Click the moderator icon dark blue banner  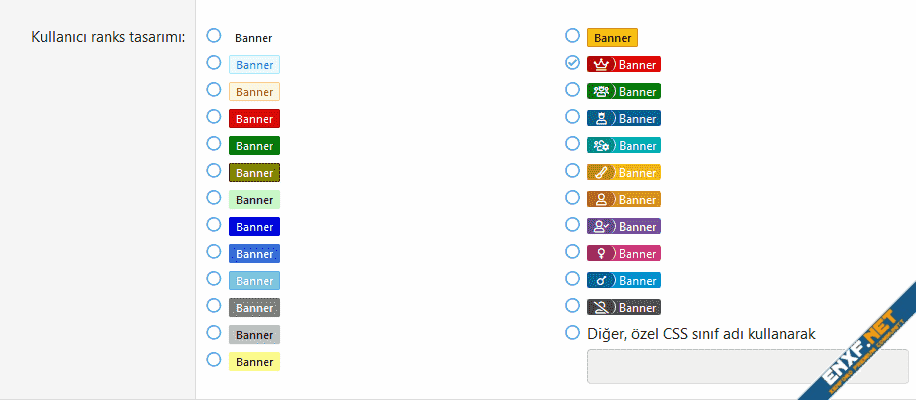623,119
